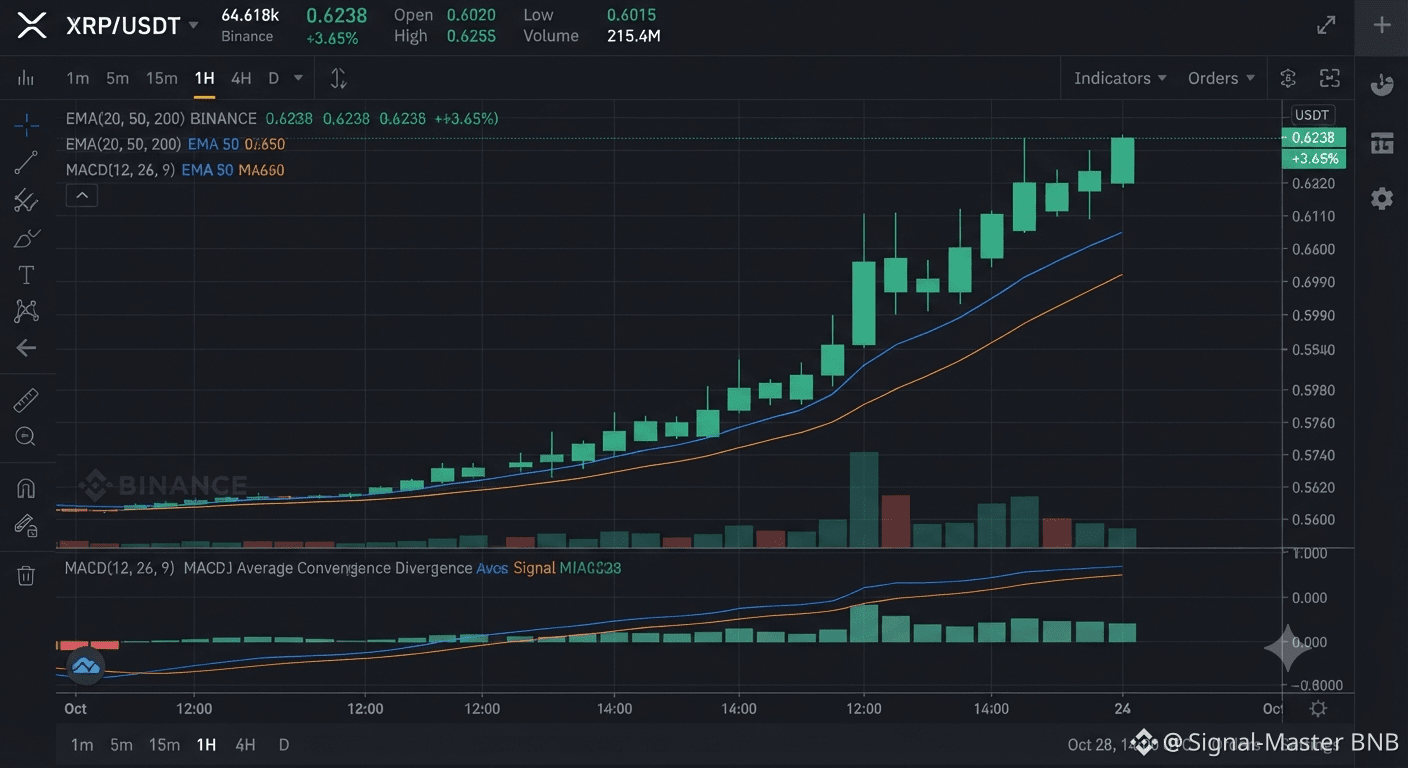
Task: Toggle the magnet snap mode
Action: 26,488
